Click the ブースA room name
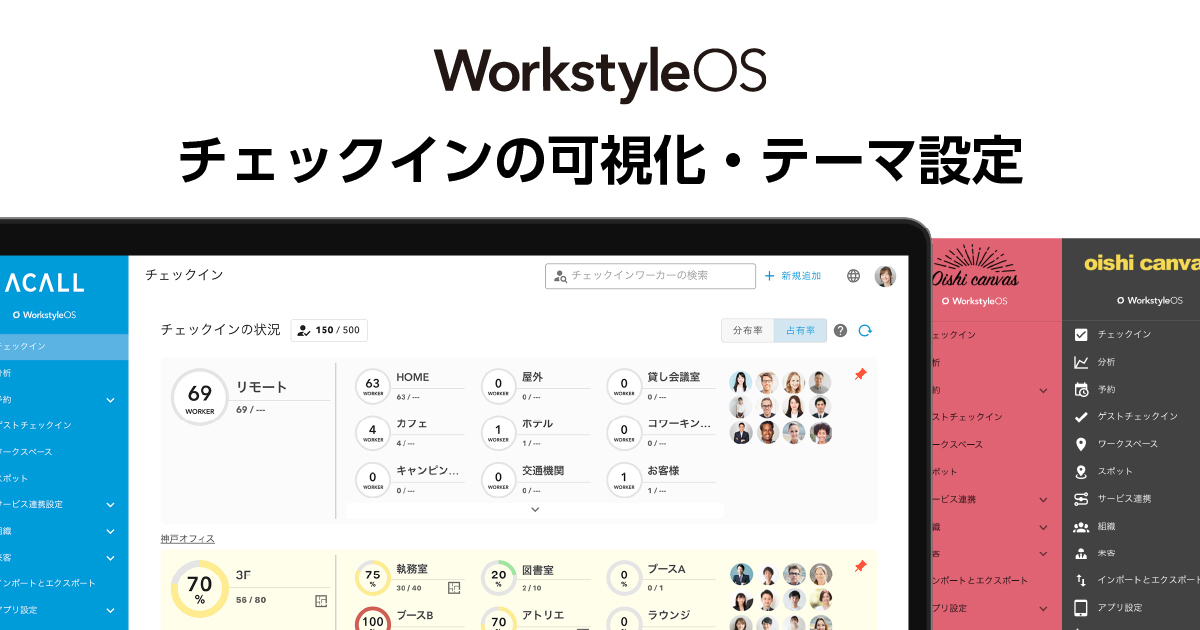 666,569
